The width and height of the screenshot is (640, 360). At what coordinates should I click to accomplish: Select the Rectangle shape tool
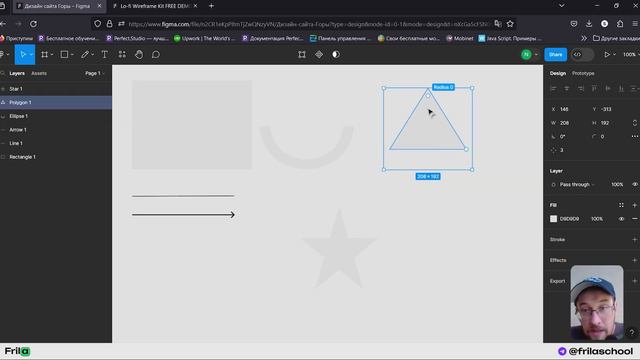[64, 55]
